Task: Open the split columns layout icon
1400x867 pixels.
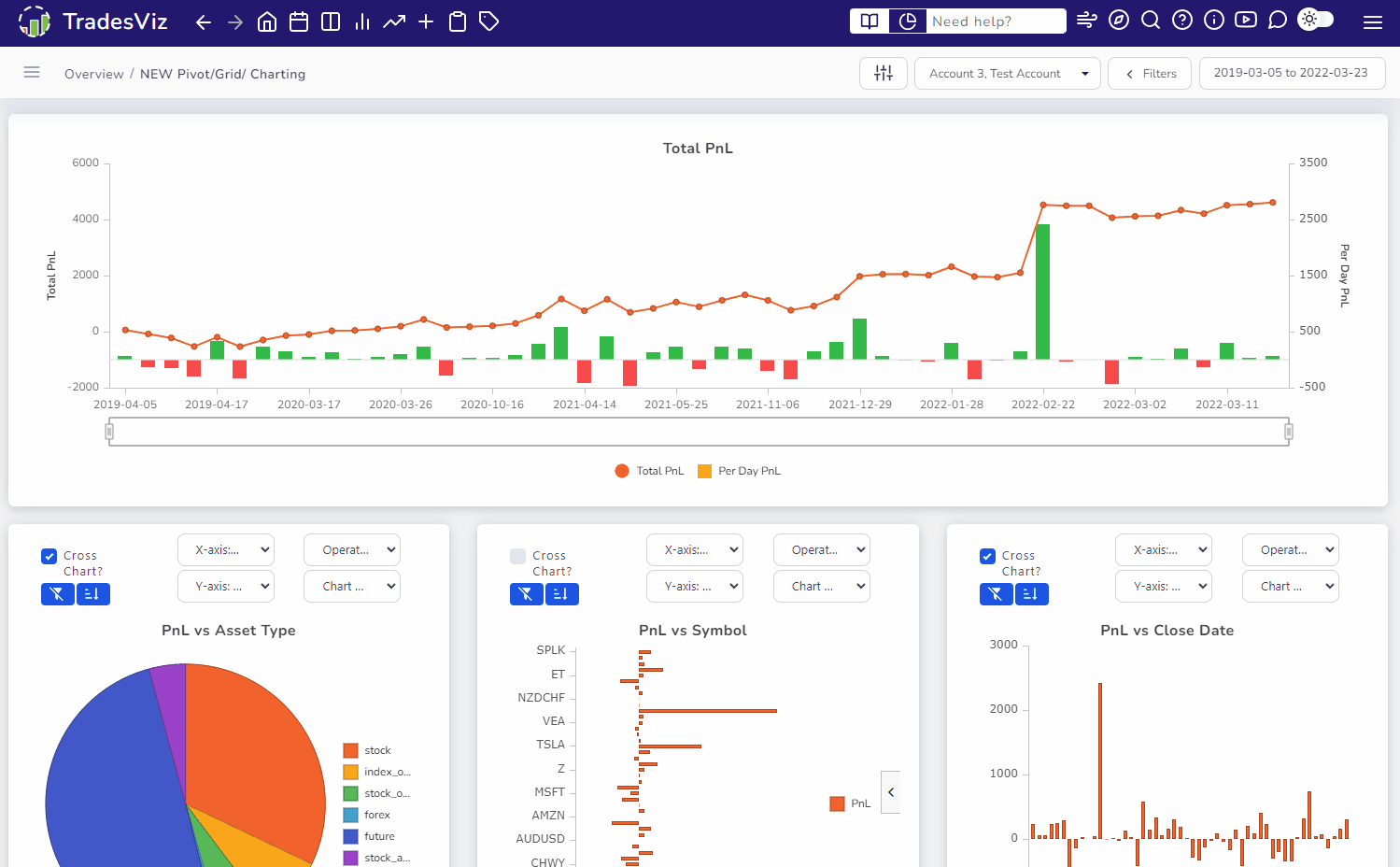Action: pyautogui.click(x=331, y=21)
